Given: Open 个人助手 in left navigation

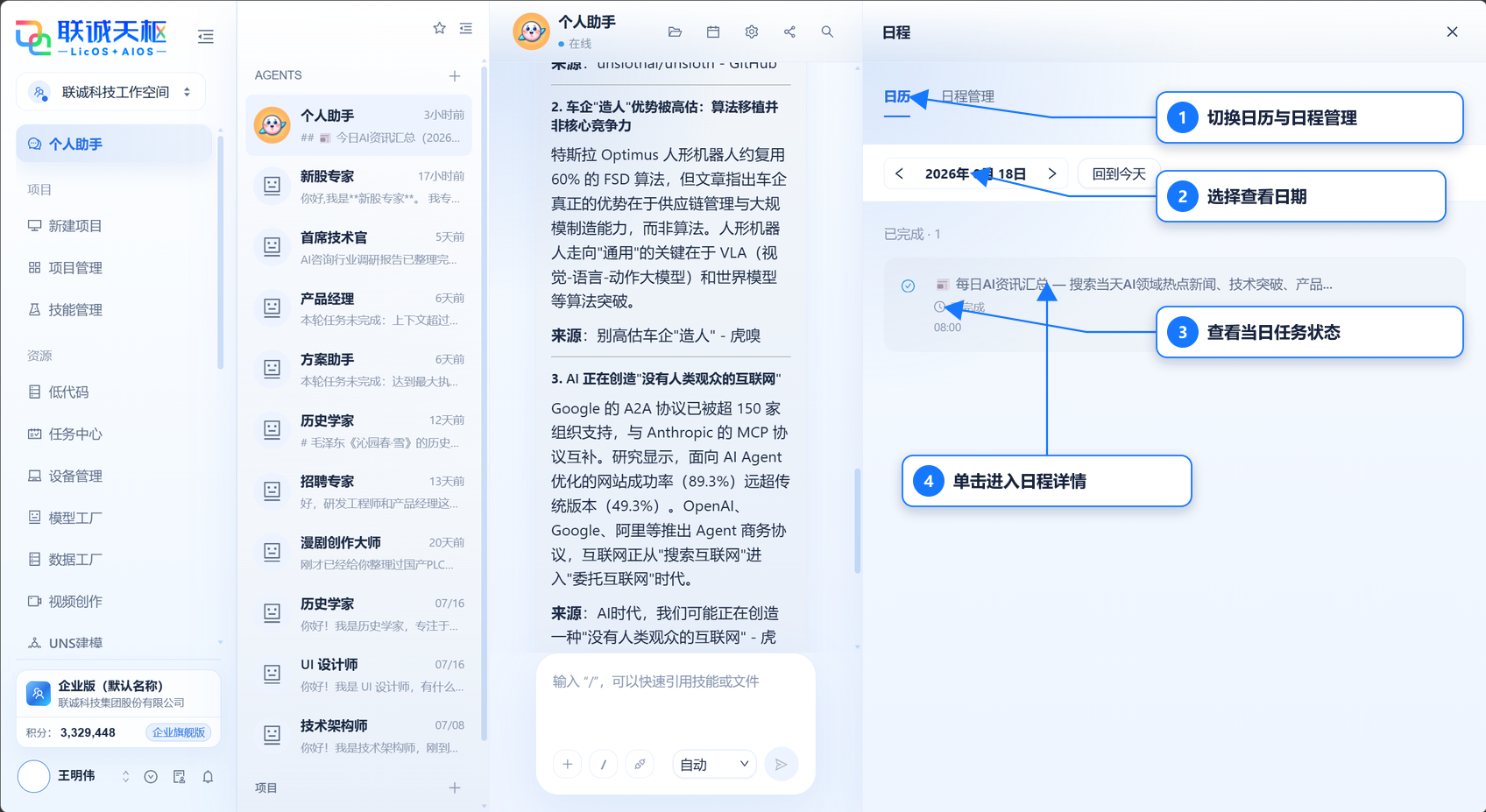Looking at the screenshot, I should click(114, 144).
